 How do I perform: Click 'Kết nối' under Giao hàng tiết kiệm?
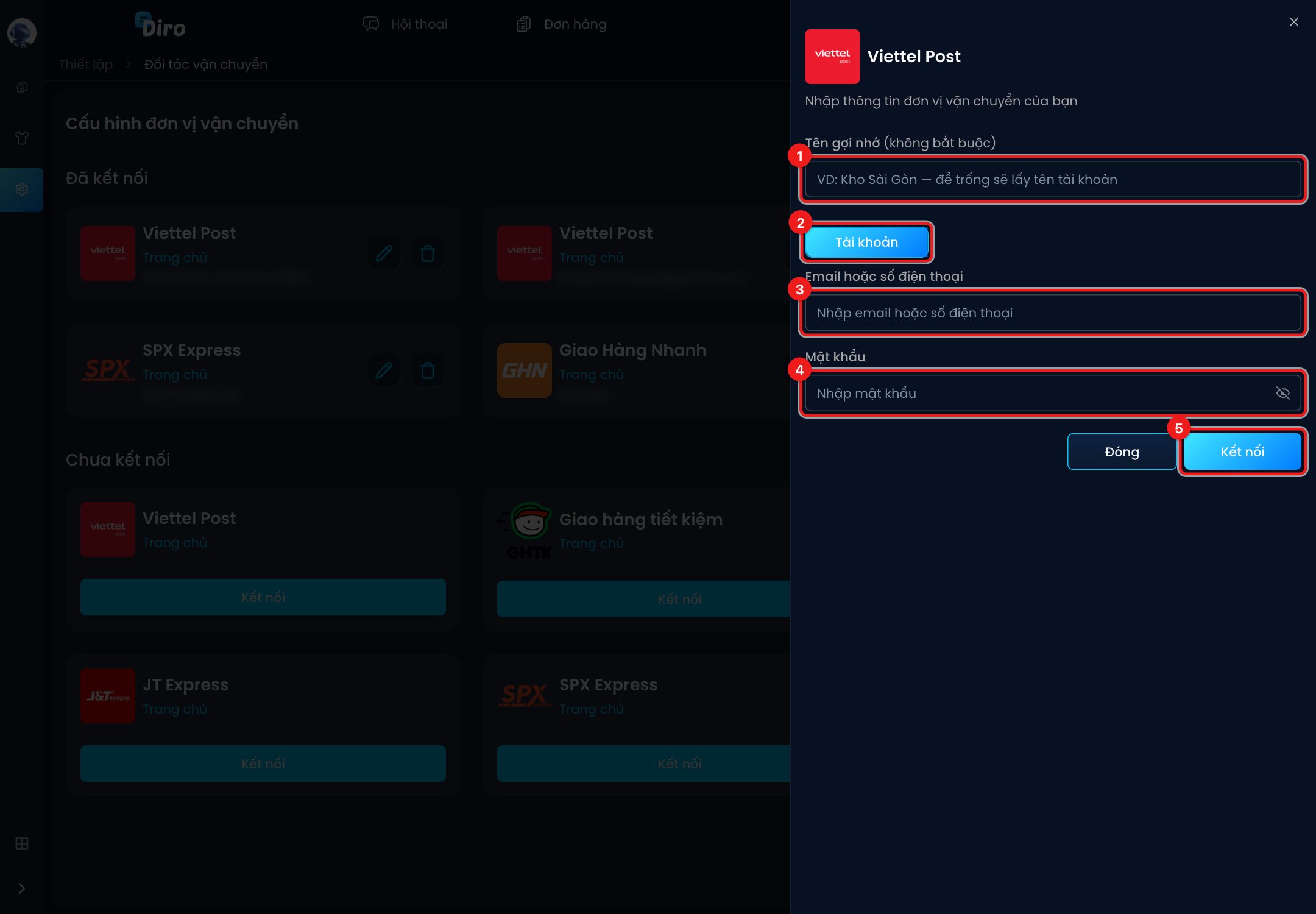pyautogui.click(x=643, y=599)
